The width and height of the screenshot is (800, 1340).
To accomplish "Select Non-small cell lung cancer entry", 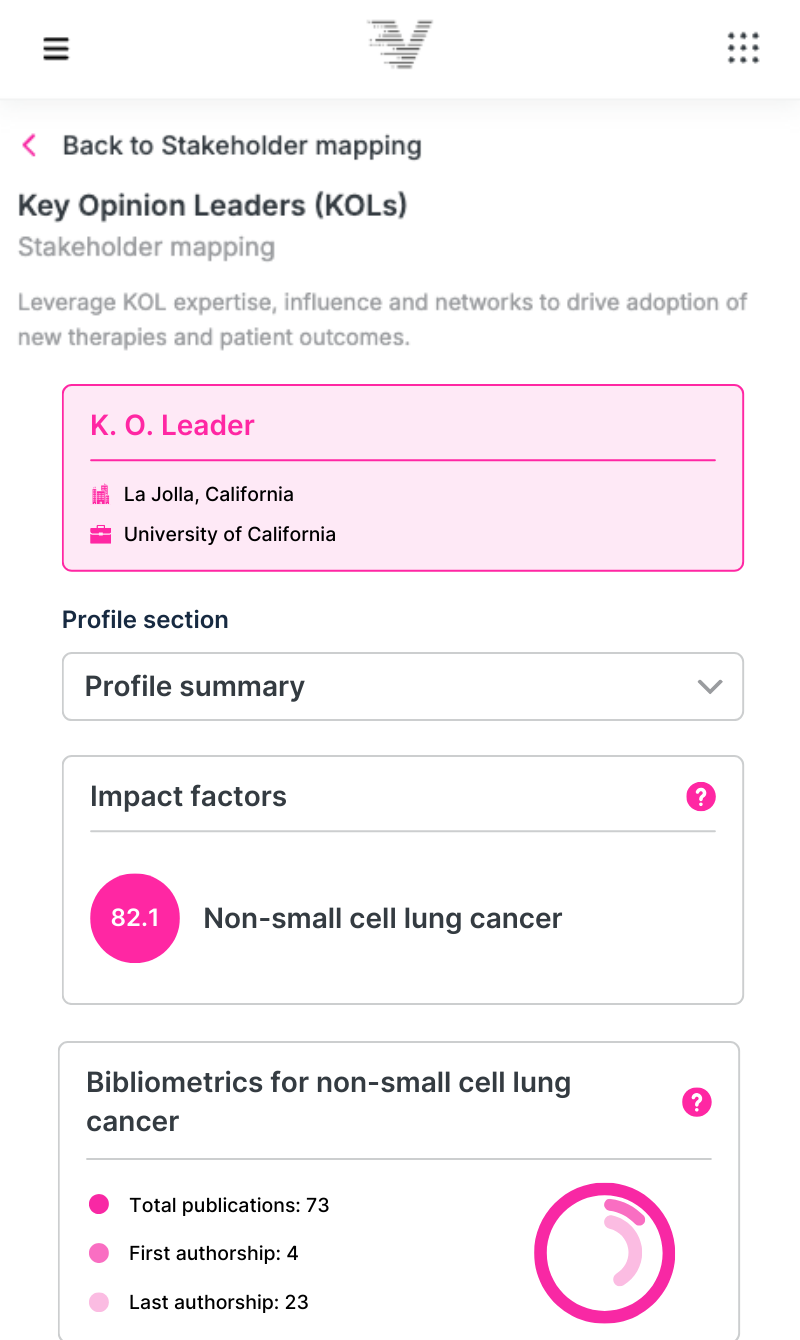I will coord(382,918).
